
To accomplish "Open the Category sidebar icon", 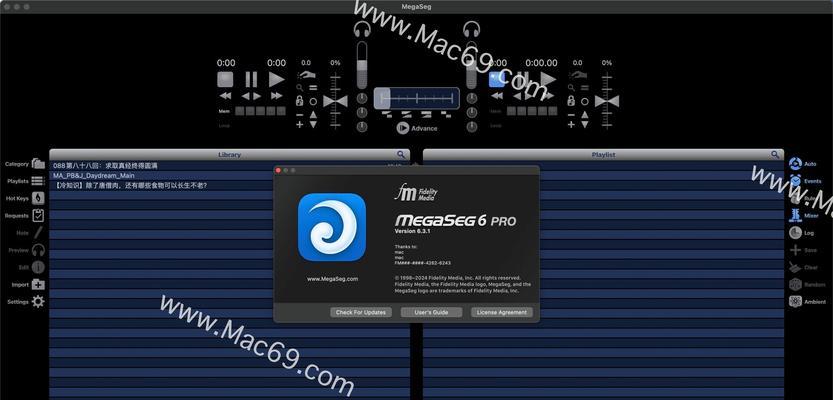I will (38, 164).
